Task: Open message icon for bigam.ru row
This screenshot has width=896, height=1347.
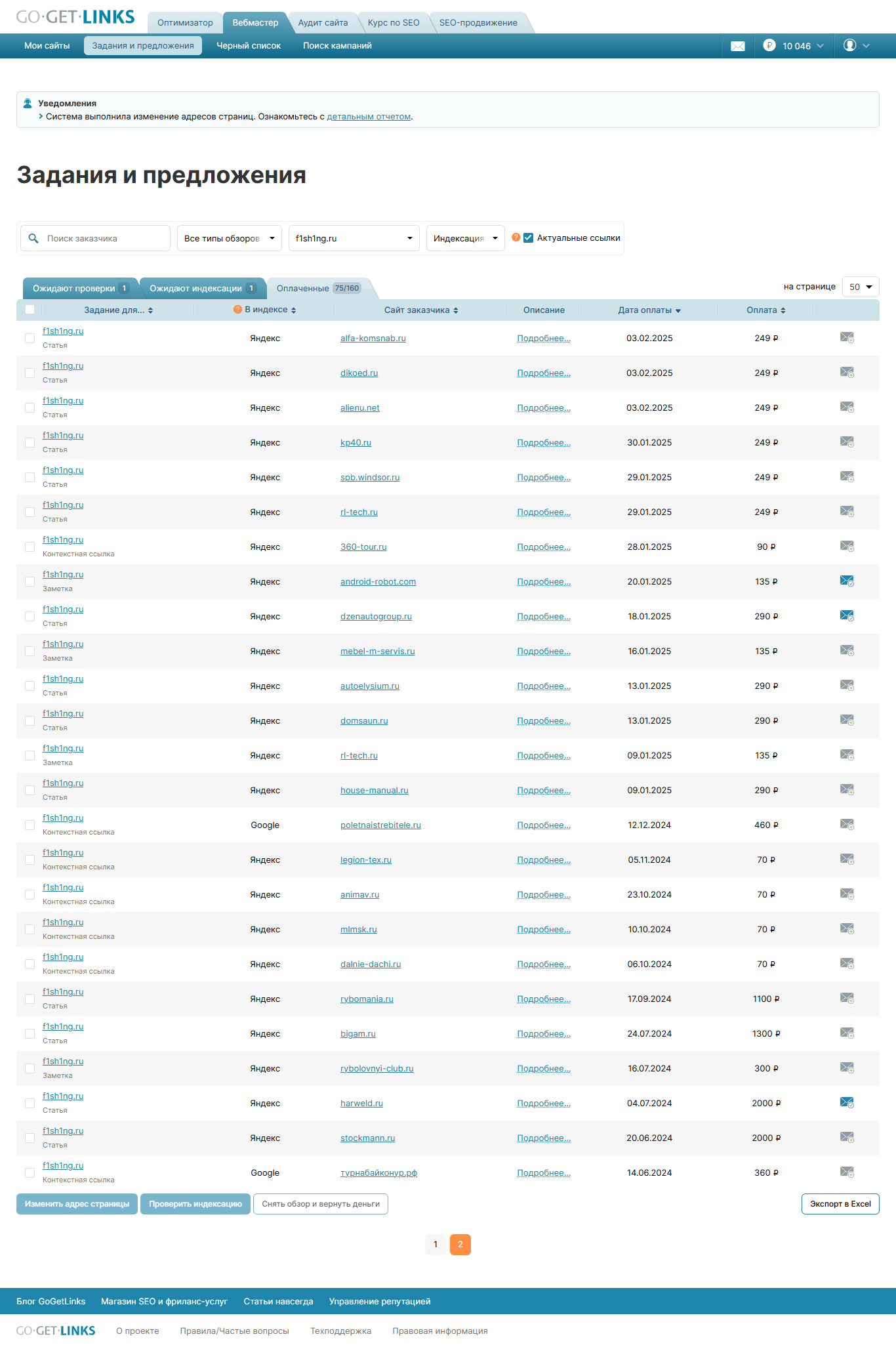Action: point(847,1033)
